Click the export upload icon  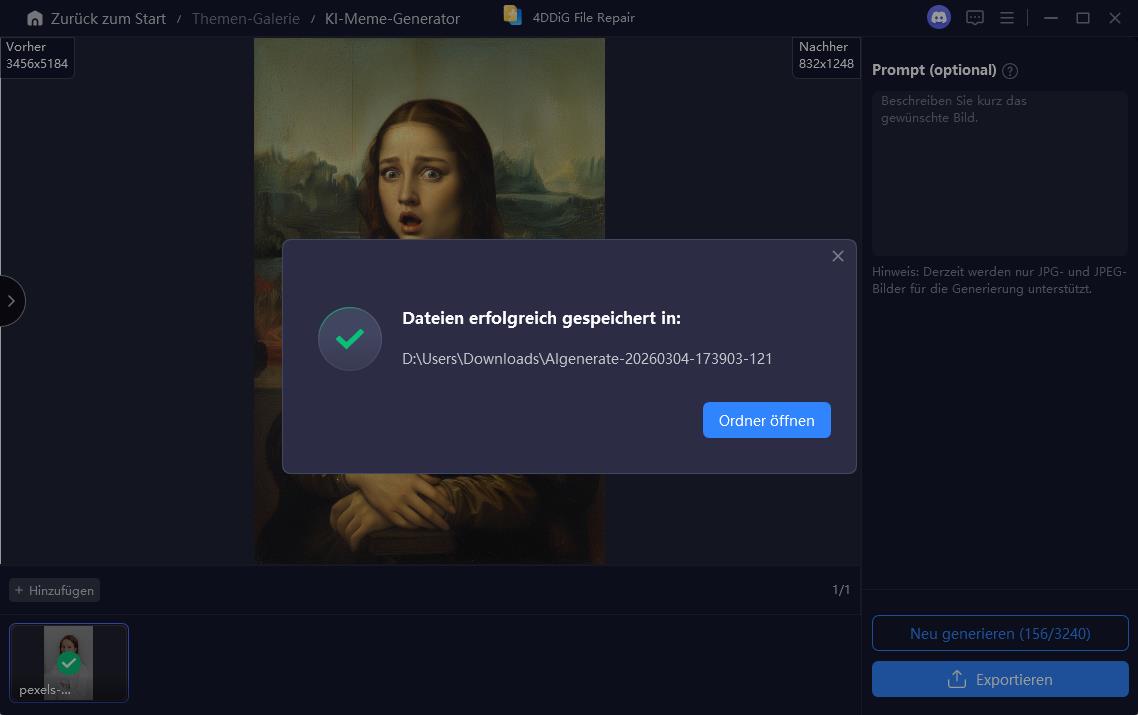pos(957,679)
